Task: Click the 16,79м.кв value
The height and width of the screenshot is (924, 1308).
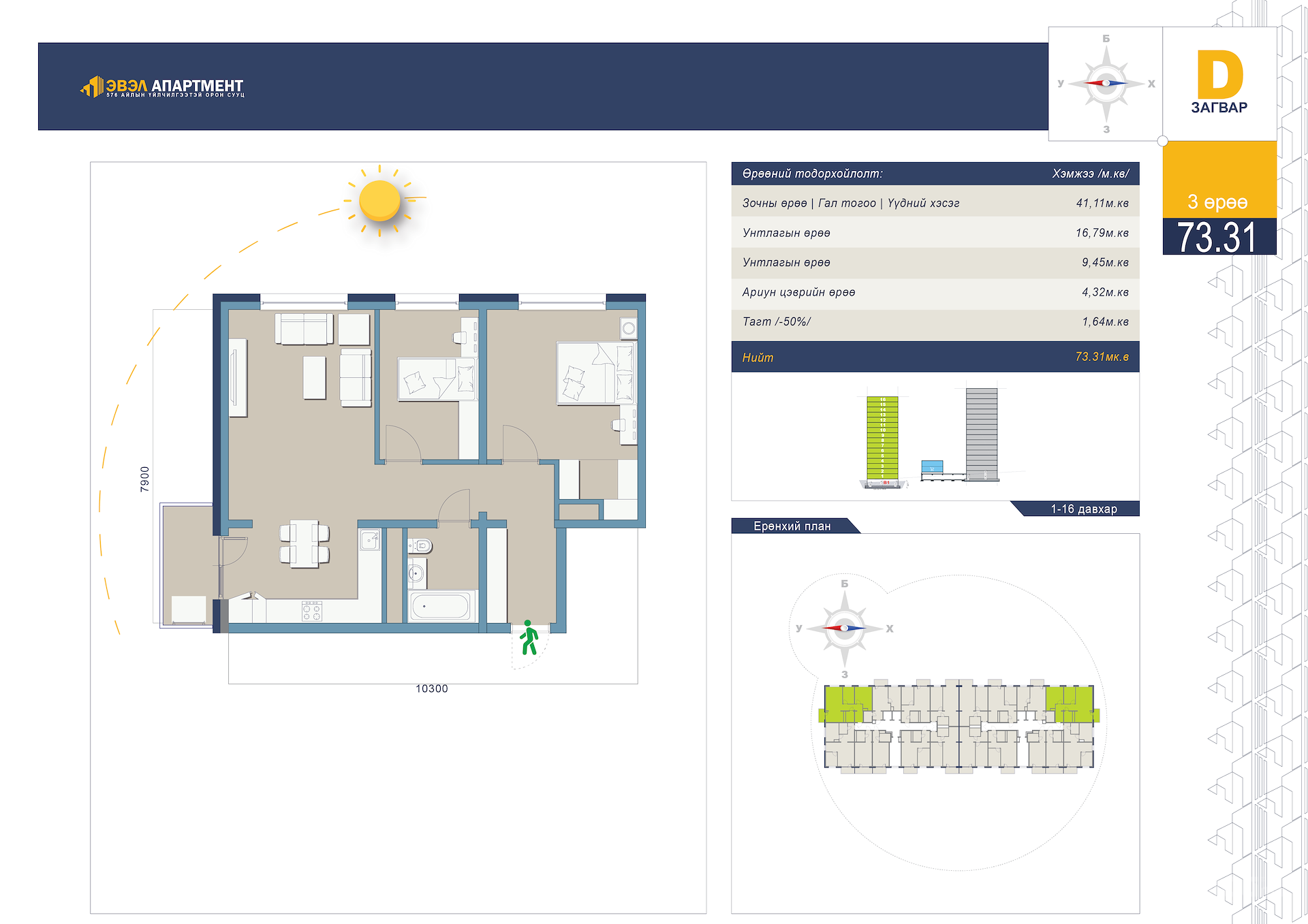Action: pyautogui.click(x=1102, y=233)
